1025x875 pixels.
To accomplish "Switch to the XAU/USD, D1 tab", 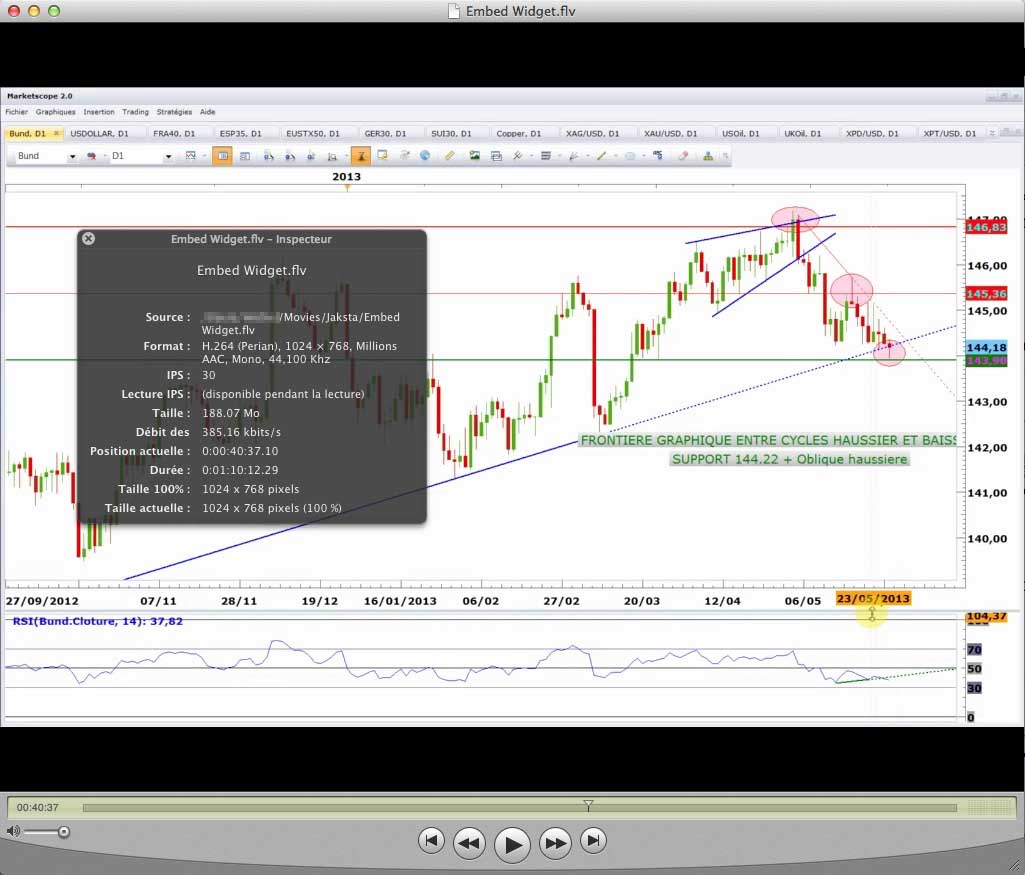I will (x=666, y=133).
